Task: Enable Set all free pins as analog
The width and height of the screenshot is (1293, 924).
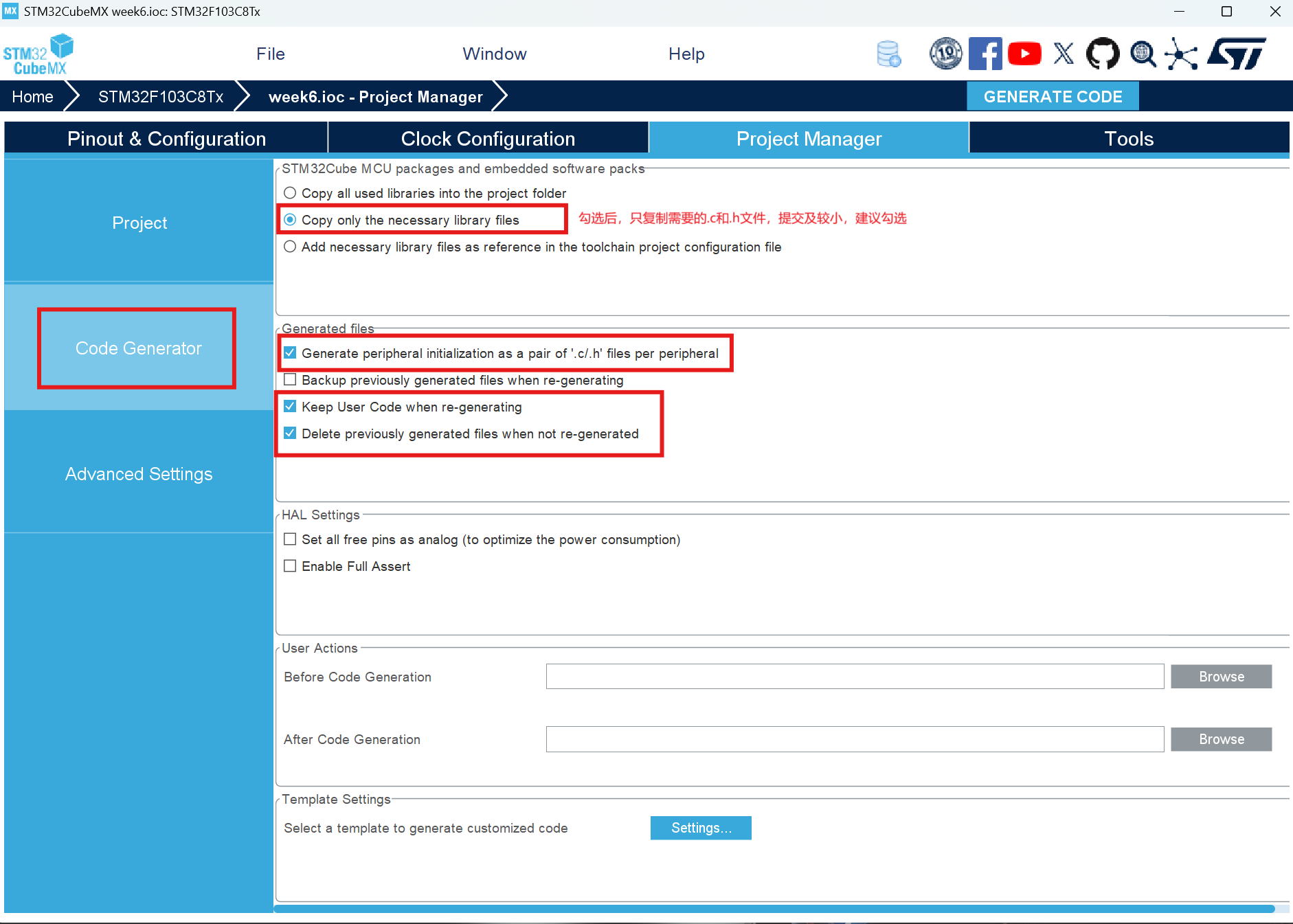Action: [x=290, y=539]
